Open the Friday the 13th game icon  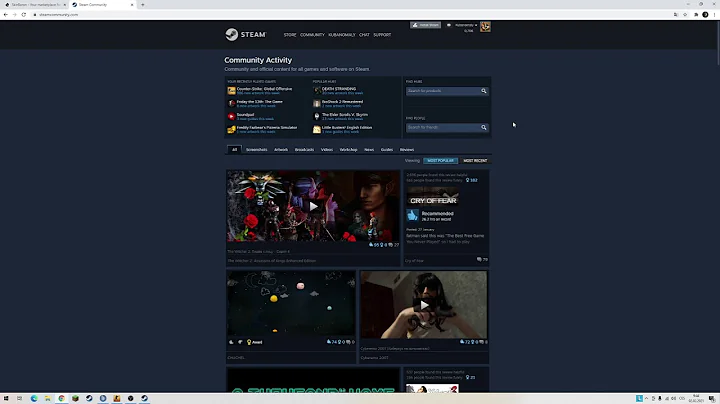pyautogui.click(x=231, y=103)
